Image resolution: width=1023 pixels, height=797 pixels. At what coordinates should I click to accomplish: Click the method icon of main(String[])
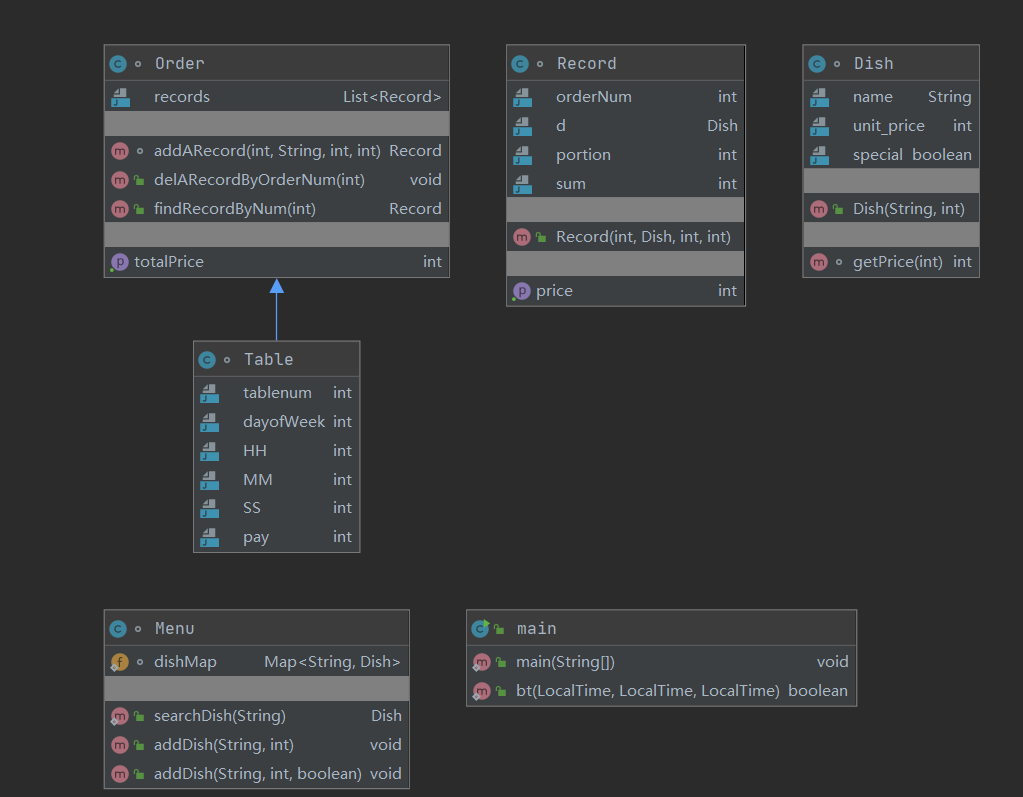pyautogui.click(x=481, y=663)
